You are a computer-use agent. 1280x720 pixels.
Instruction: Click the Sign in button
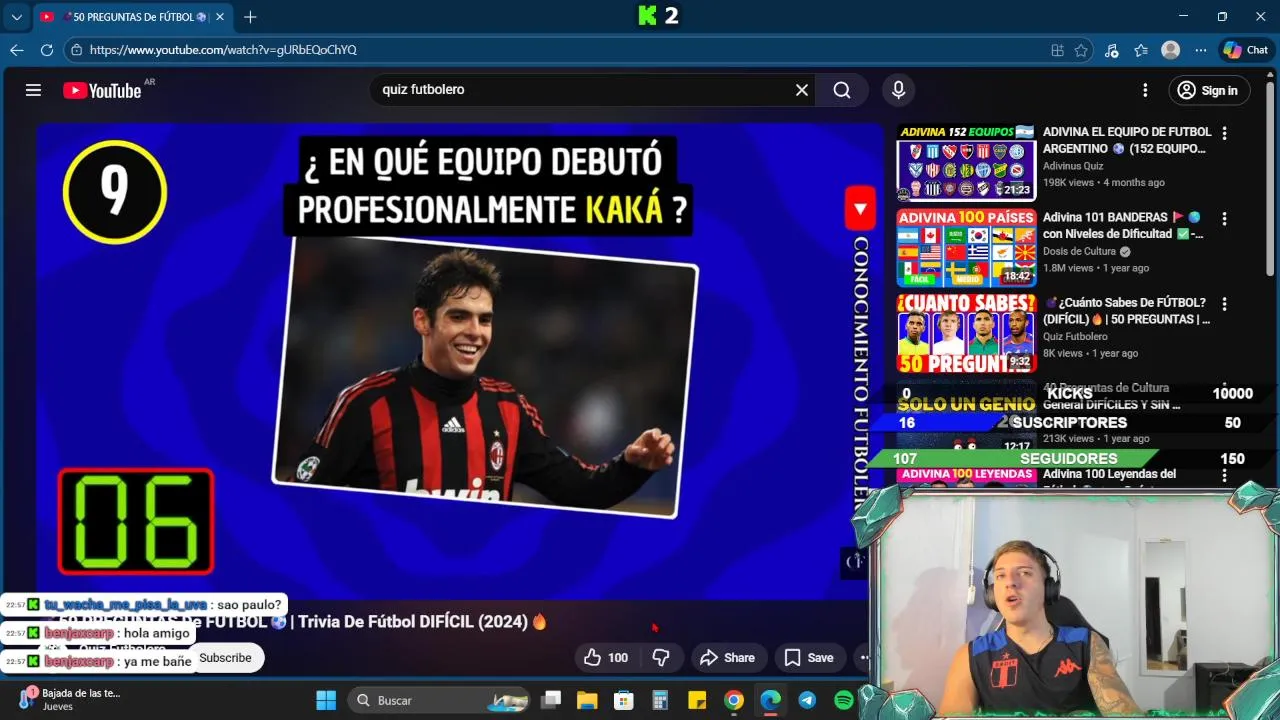pyautogui.click(x=1208, y=90)
